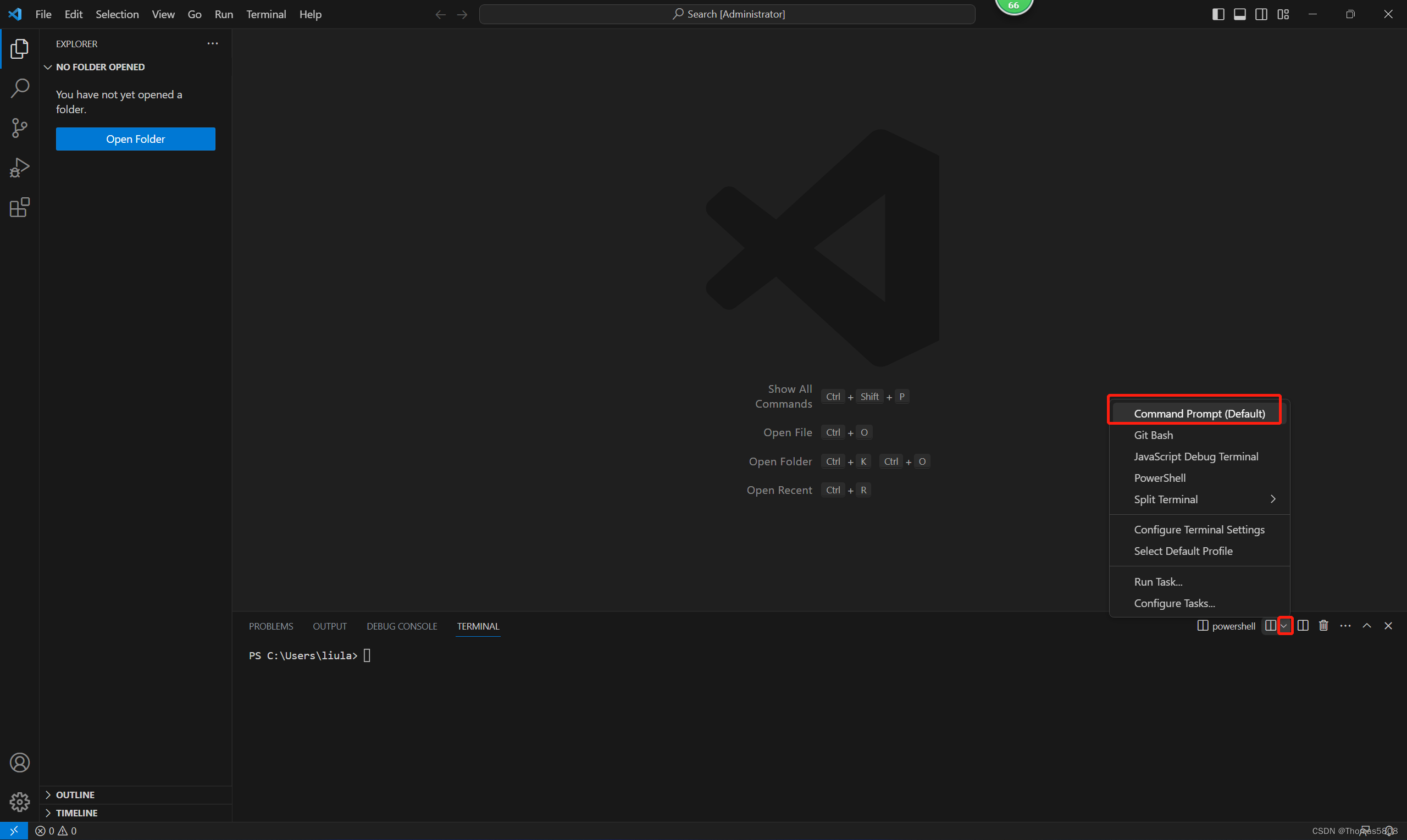The width and height of the screenshot is (1407, 840).
Task: Choose Select Default Profile option
Action: pyautogui.click(x=1183, y=551)
